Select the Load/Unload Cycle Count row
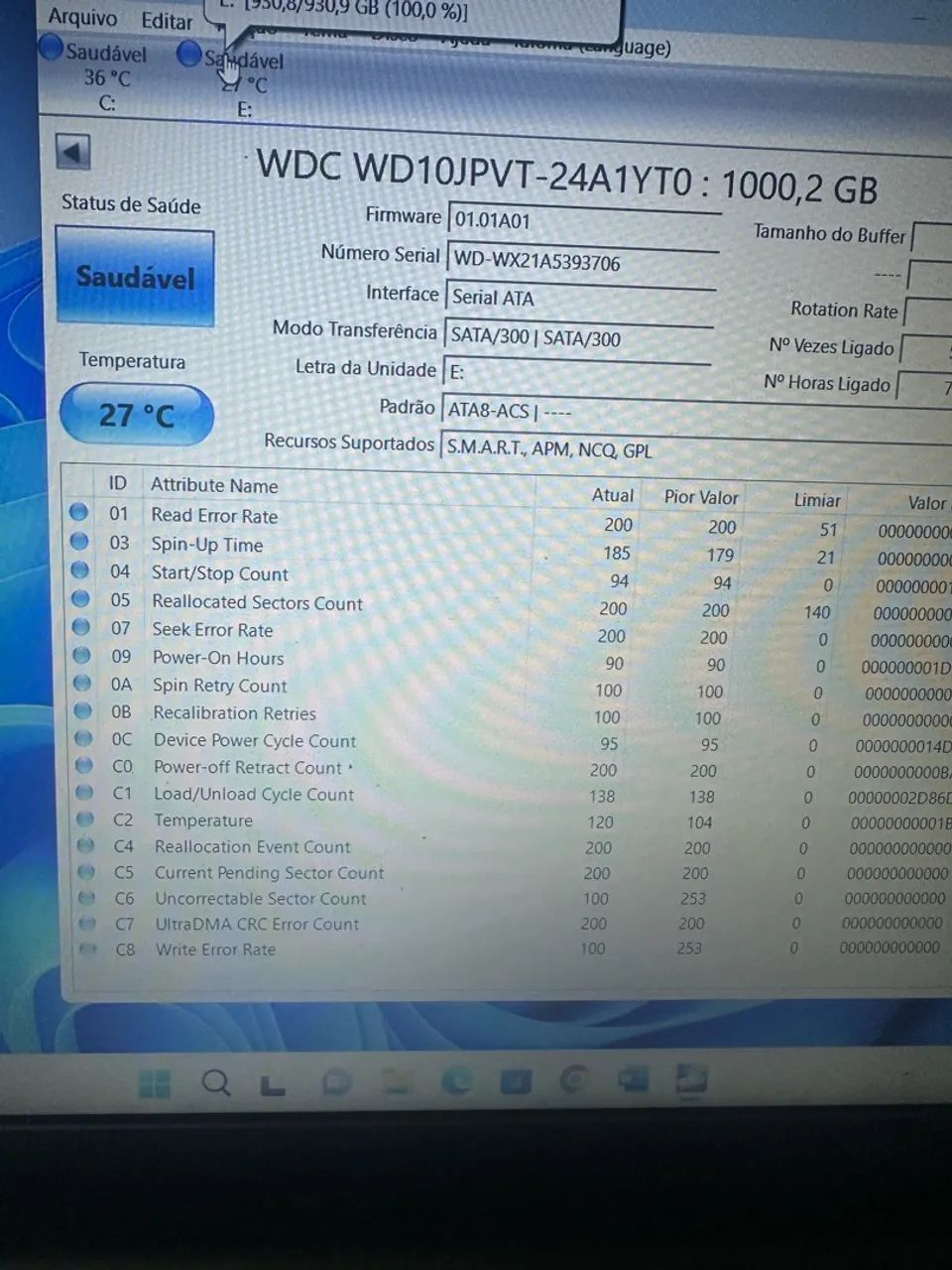 [x=511, y=795]
